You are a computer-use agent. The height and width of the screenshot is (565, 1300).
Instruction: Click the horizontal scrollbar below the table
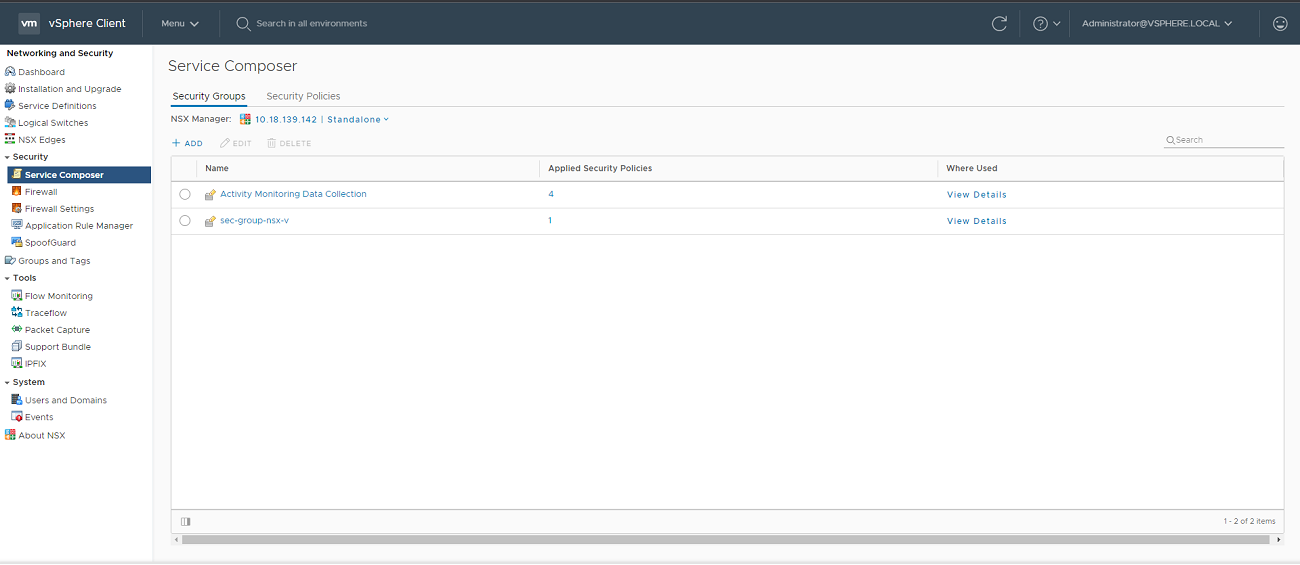pyautogui.click(x=727, y=540)
